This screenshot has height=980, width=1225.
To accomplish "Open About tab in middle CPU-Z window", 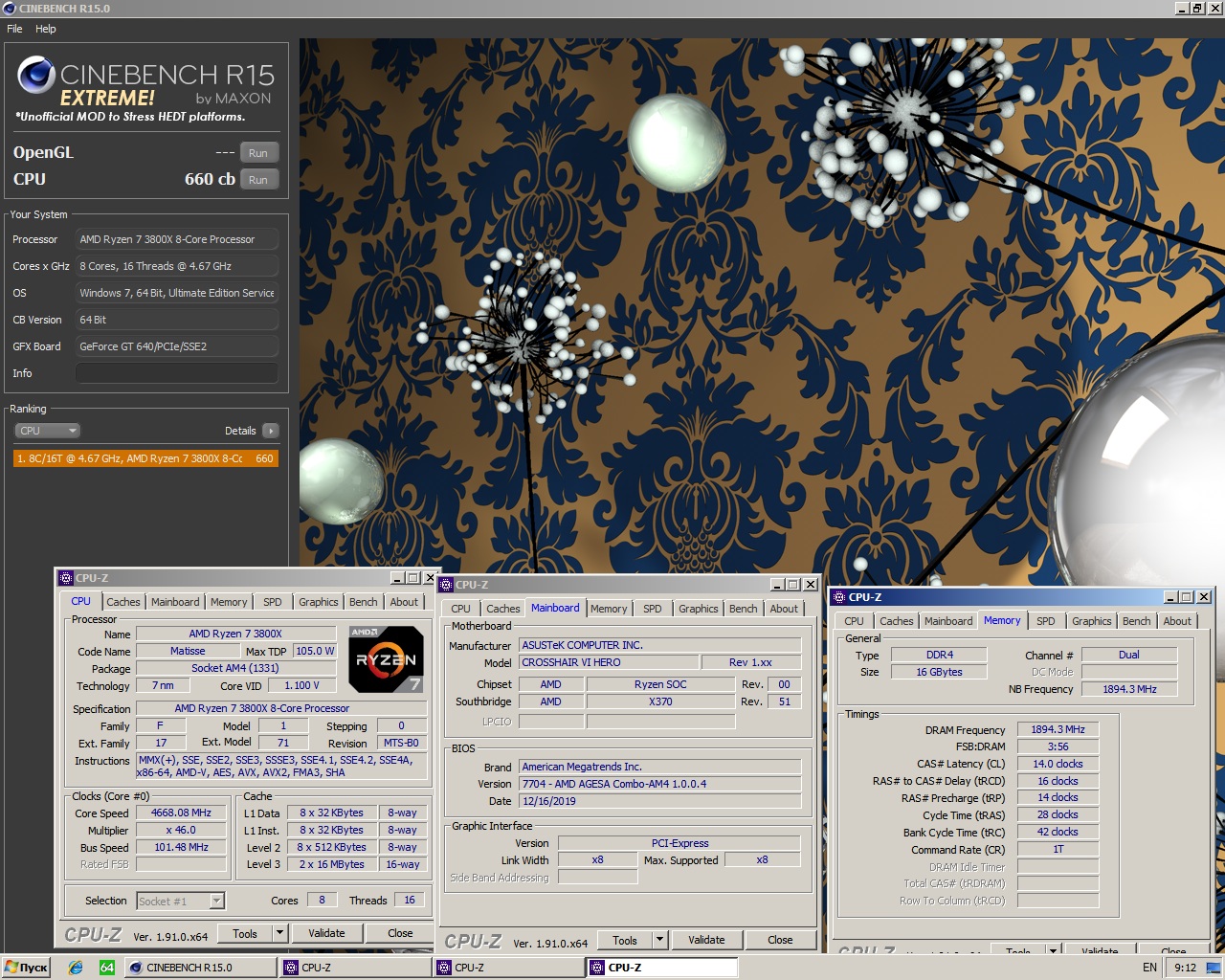I will 784,609.
